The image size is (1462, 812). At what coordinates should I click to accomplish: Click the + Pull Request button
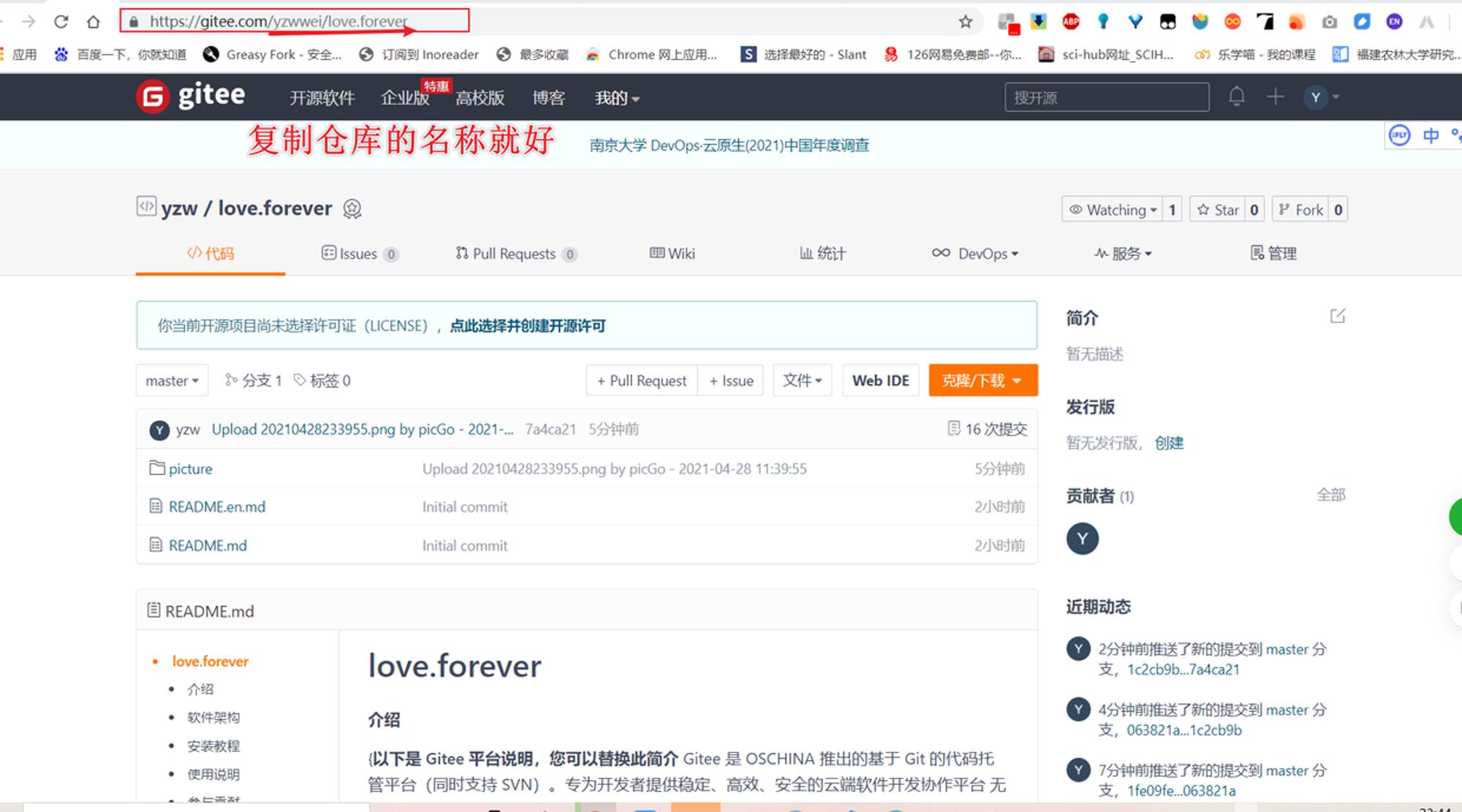(642, 380)
